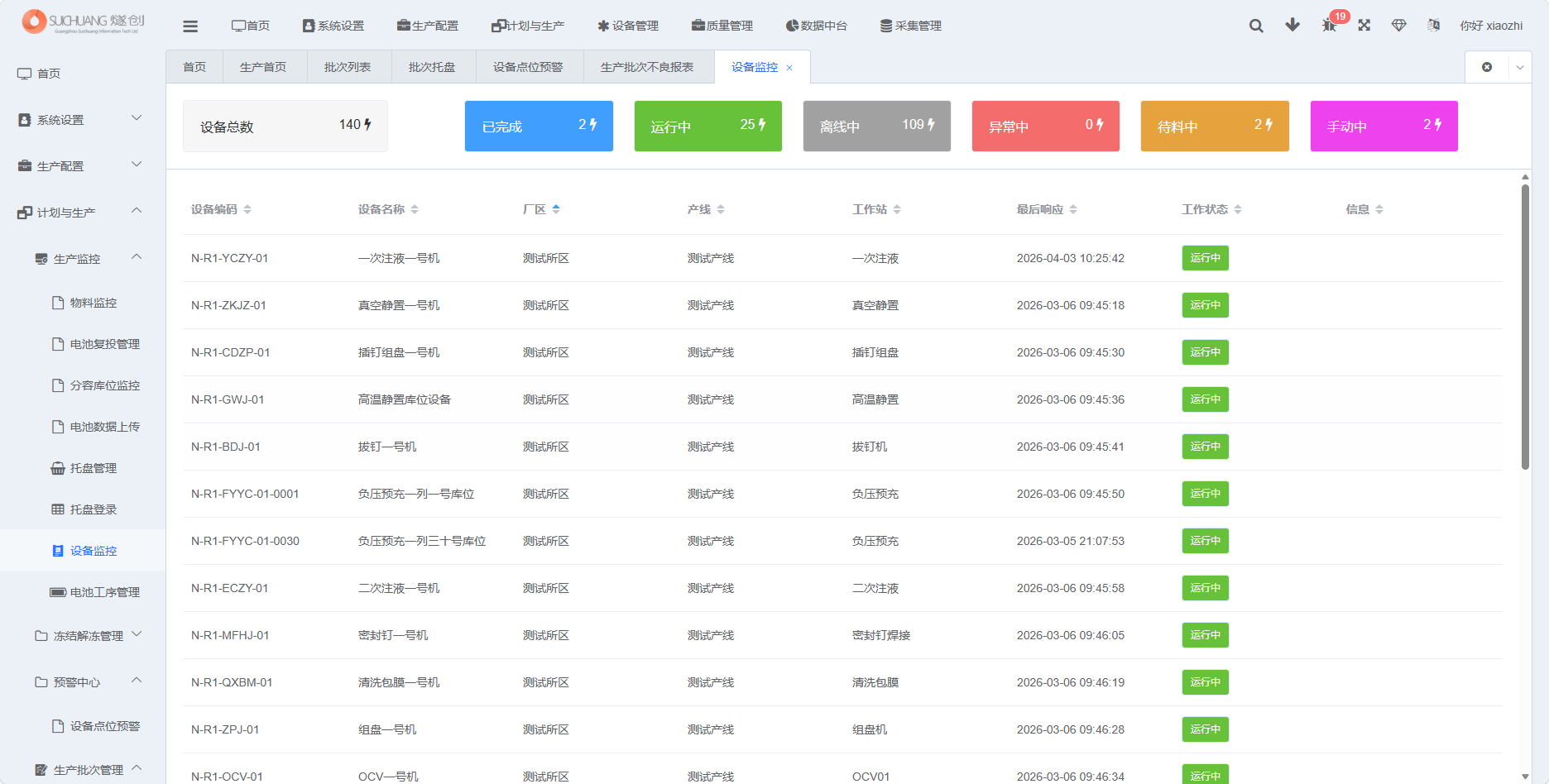This screenshot has height=784, width=1549.
Task: Open 质量管理 top menu
Action: coord(722,26)
